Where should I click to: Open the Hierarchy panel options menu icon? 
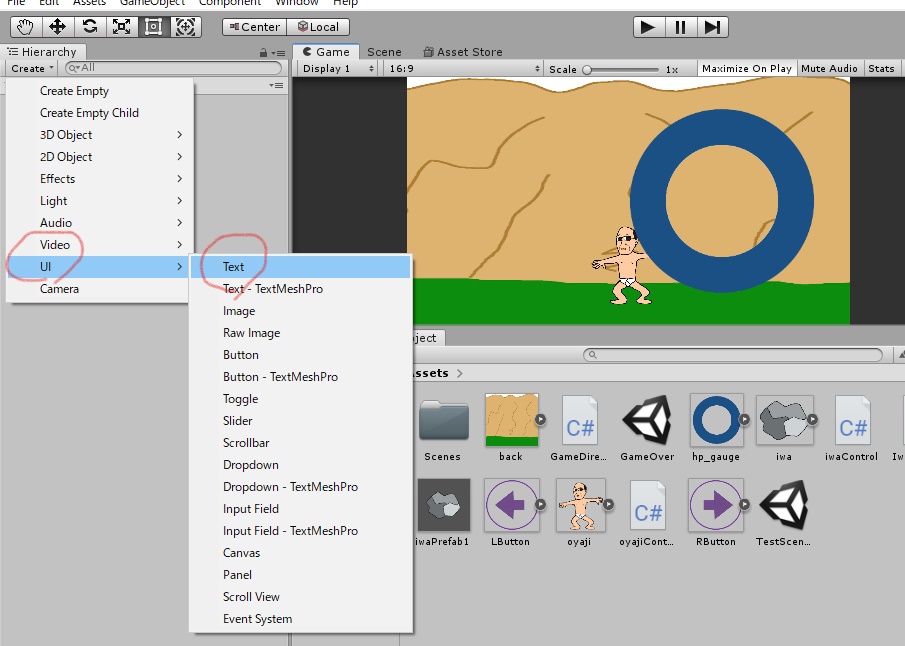pos(279,53)
